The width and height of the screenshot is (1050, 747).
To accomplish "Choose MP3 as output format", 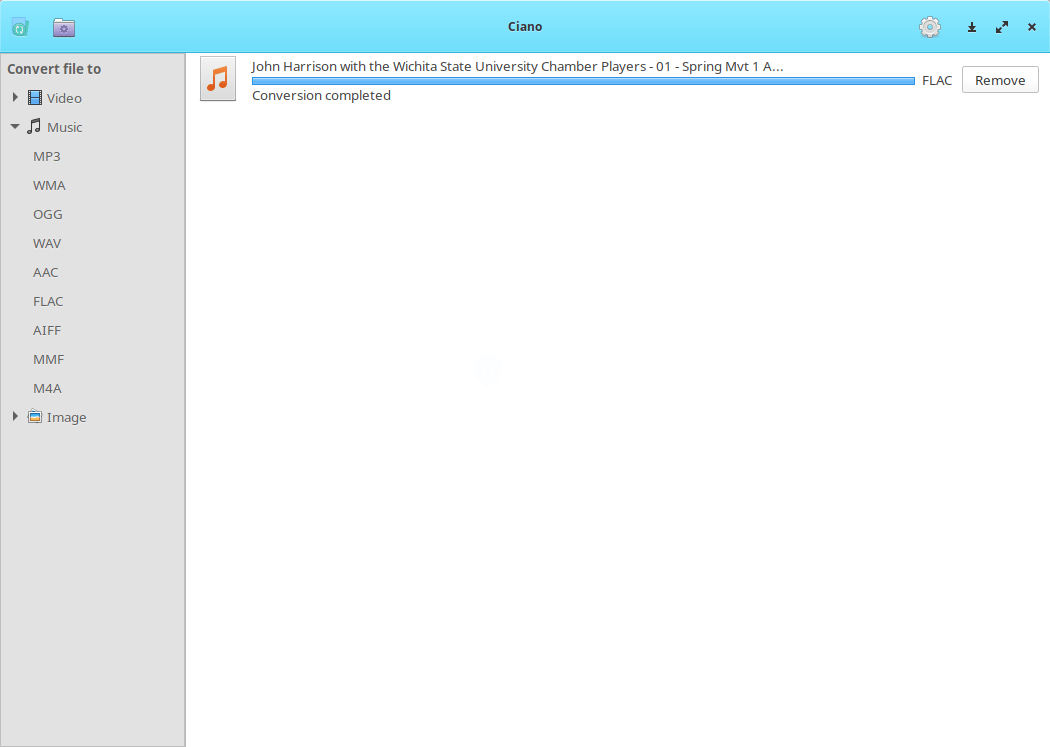I will click(x=47, y=156).
